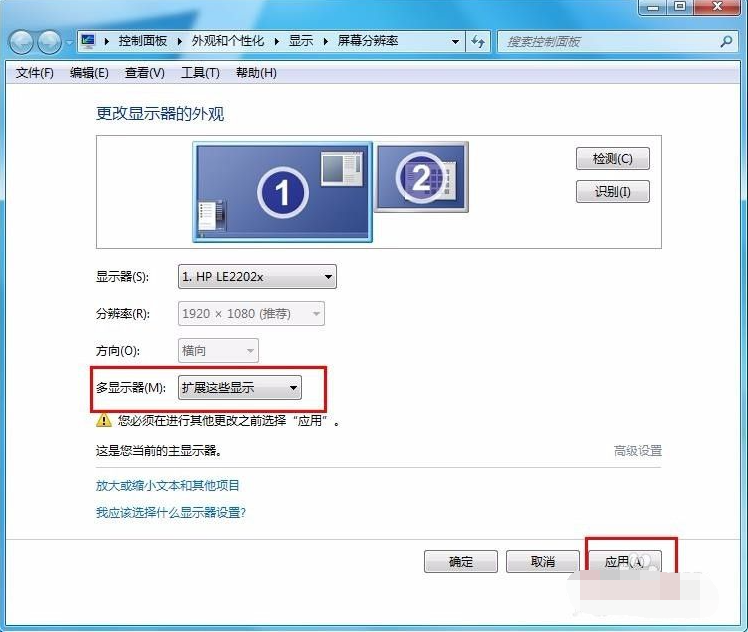
Task: Click the Back navigation arrow button
Action: pos(22,42)
